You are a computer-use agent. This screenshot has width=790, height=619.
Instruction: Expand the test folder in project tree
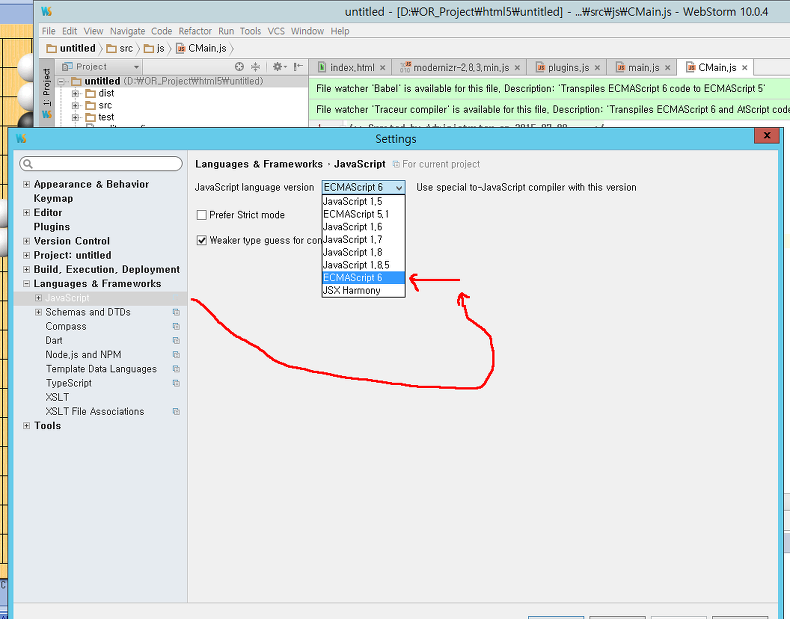tap(76, 117)
